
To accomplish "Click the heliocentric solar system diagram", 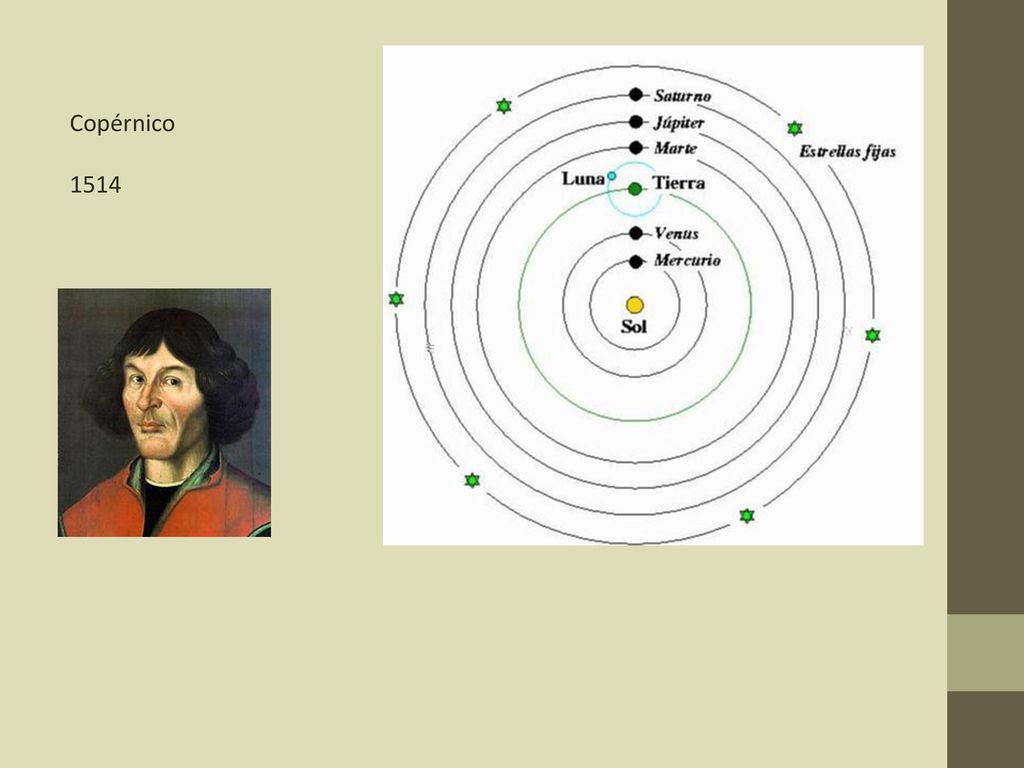I will coord(653,295).
